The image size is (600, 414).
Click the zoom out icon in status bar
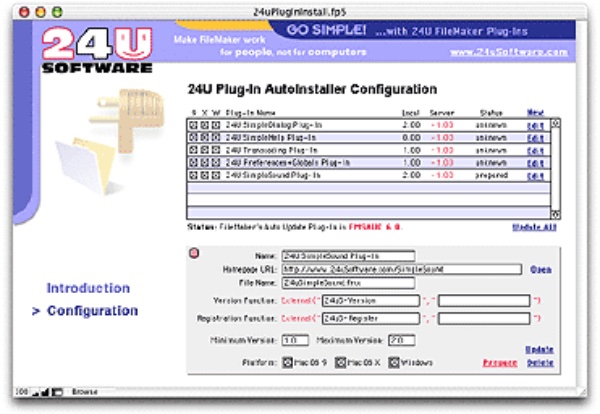coord(36,392)
